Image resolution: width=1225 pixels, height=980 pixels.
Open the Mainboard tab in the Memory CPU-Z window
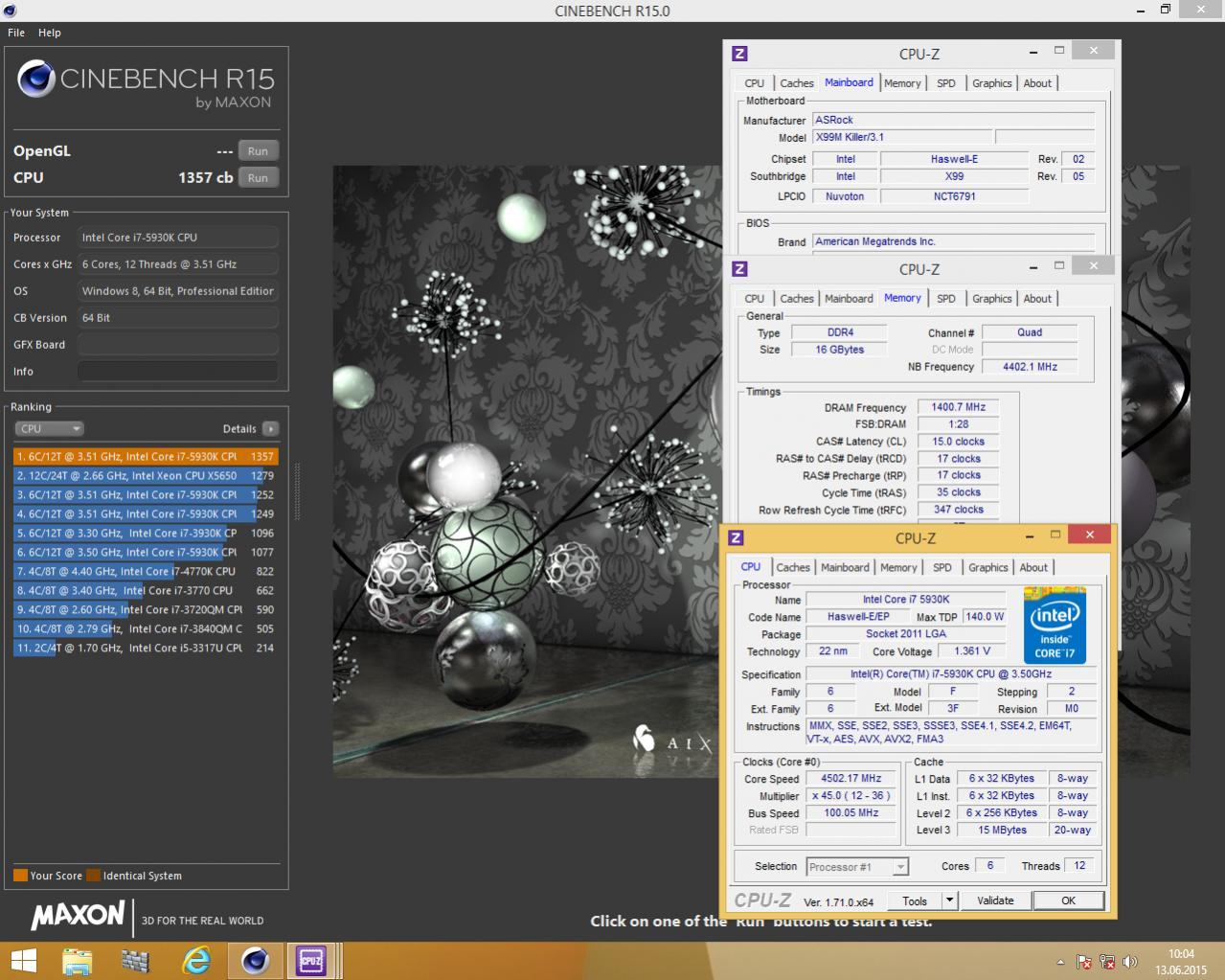point(849,299)
